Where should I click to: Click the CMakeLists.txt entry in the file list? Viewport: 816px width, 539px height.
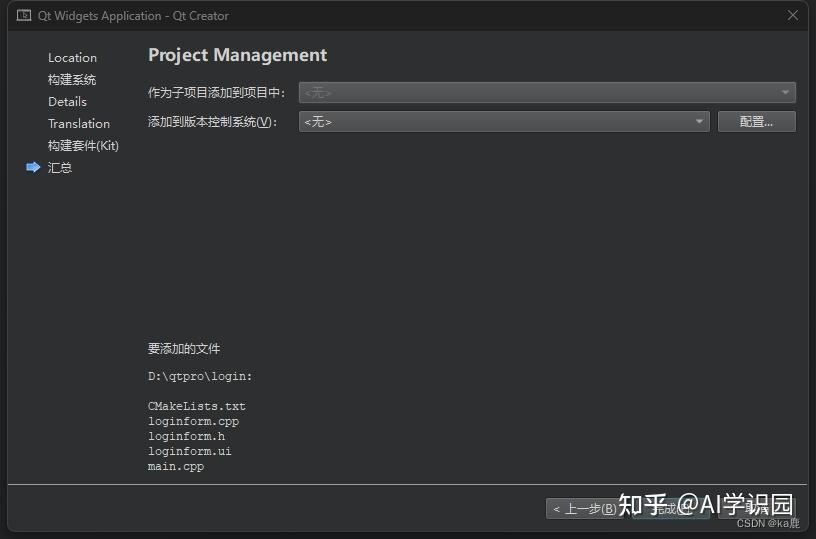click(196, 406)
